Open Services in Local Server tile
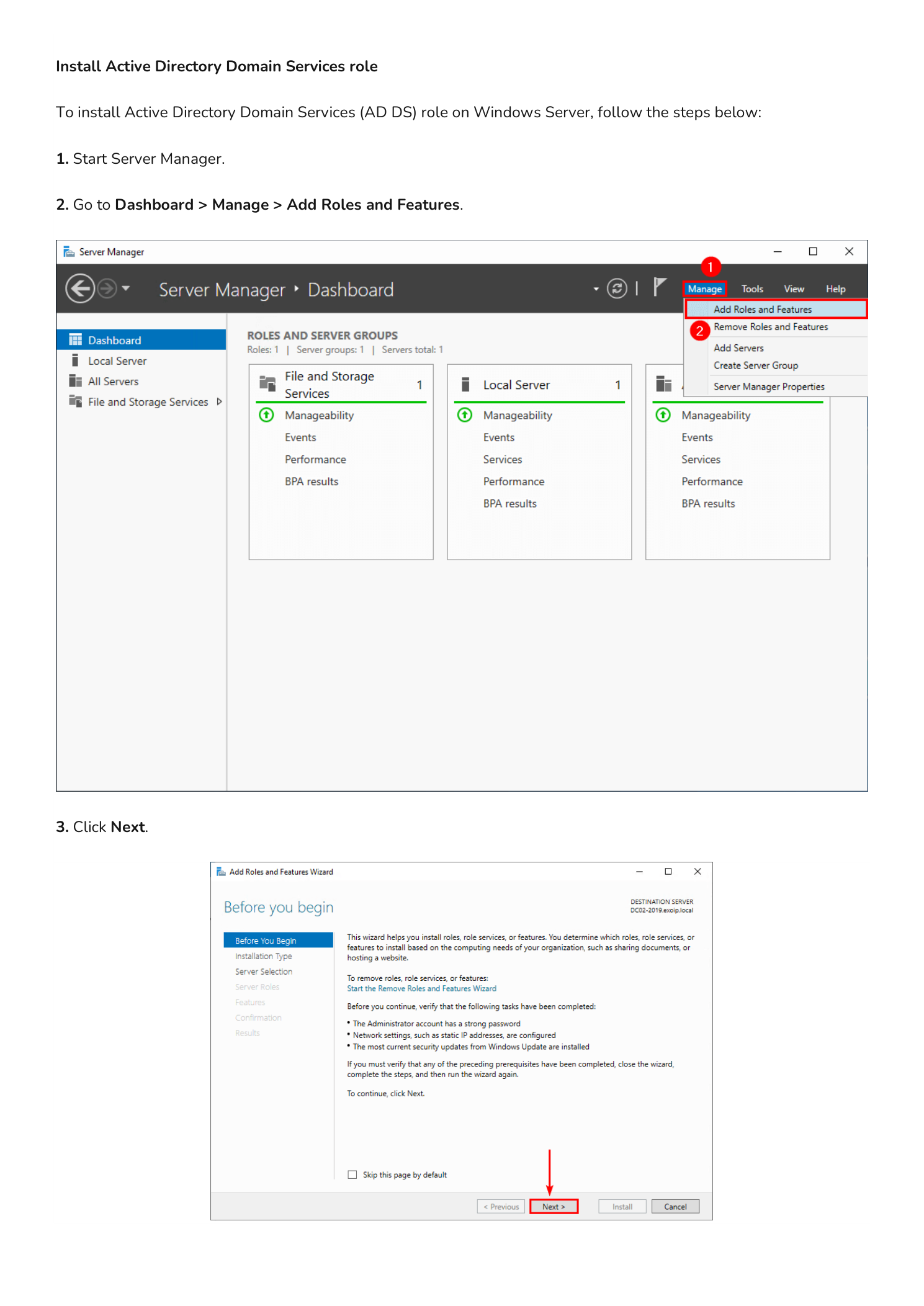Screen dimensions: 924x1306 tap(503, 460)
